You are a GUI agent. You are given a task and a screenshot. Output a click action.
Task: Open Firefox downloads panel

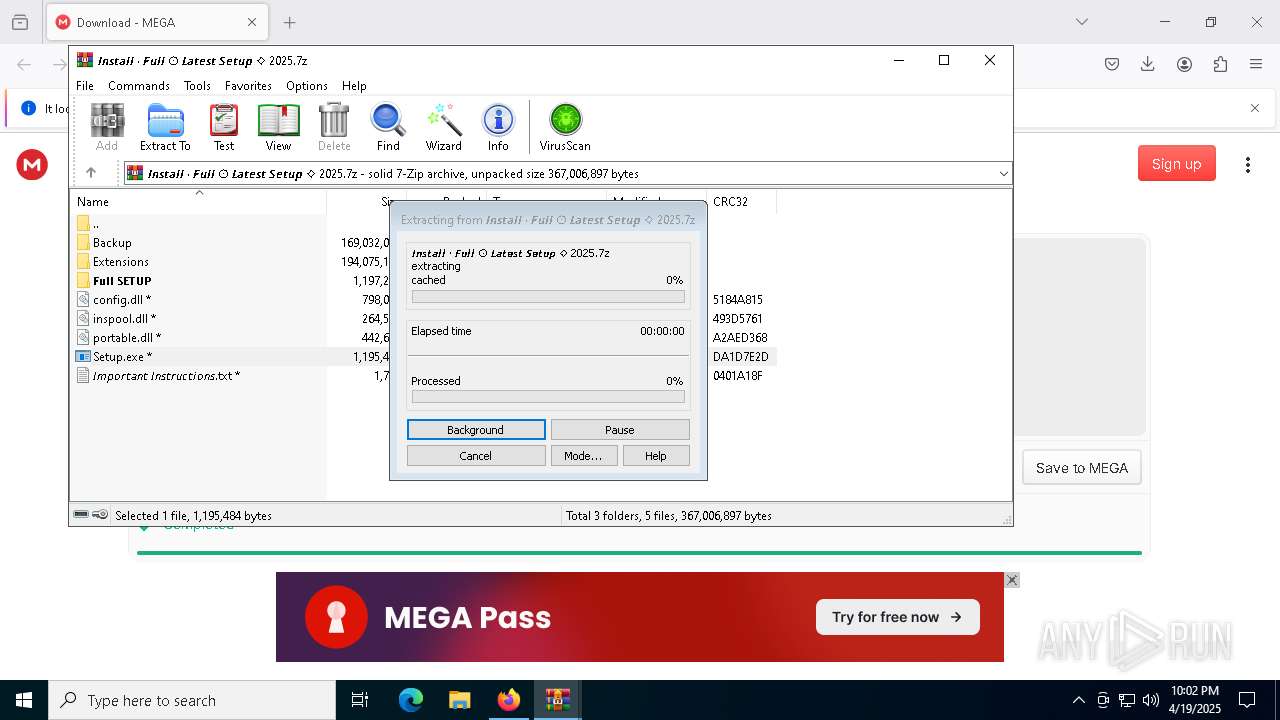(1148, 64)
